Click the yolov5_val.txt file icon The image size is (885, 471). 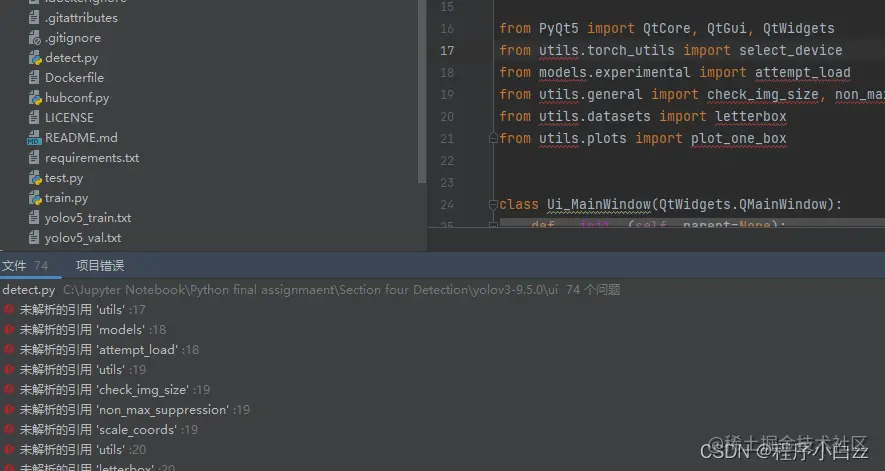pyautogui.click(x=34, y=238)
